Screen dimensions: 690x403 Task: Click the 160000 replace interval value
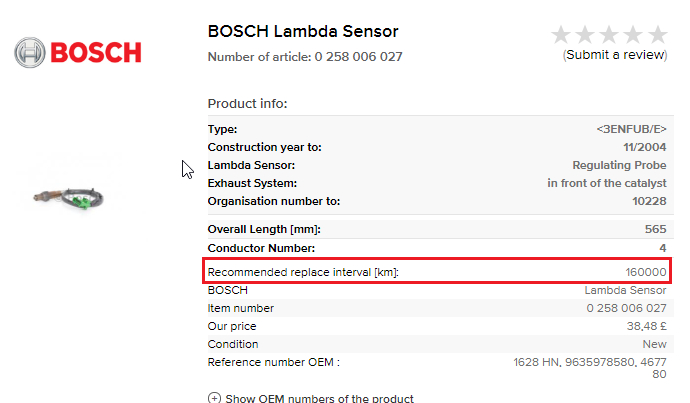(646, 272)
